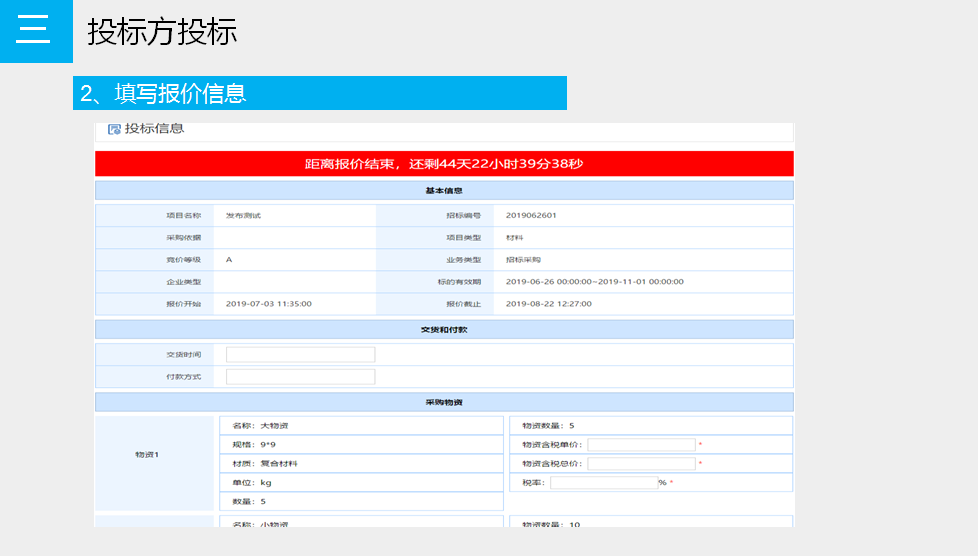
Task: Select the 交货和付款 section header
Action: click(x=444, y=330)
